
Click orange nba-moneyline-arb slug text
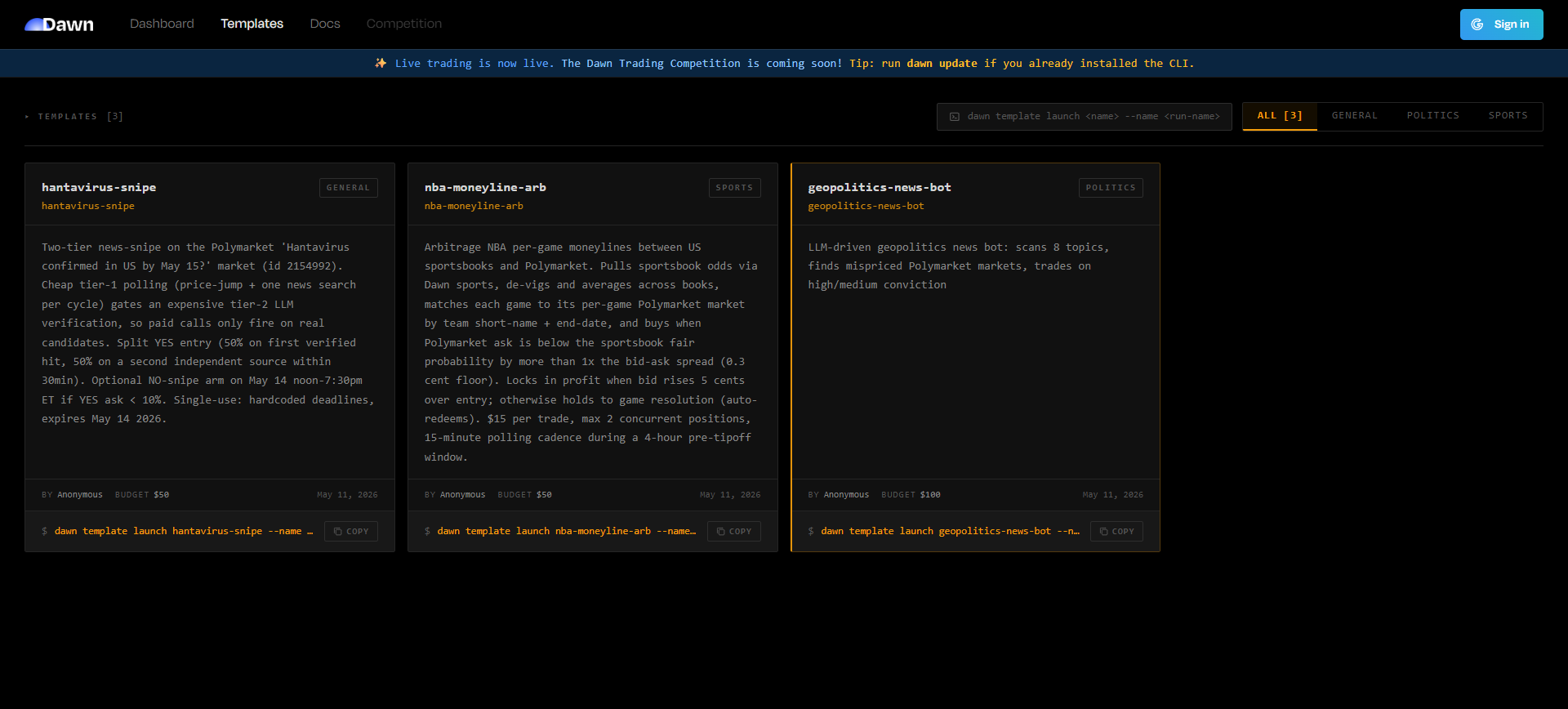474,206
